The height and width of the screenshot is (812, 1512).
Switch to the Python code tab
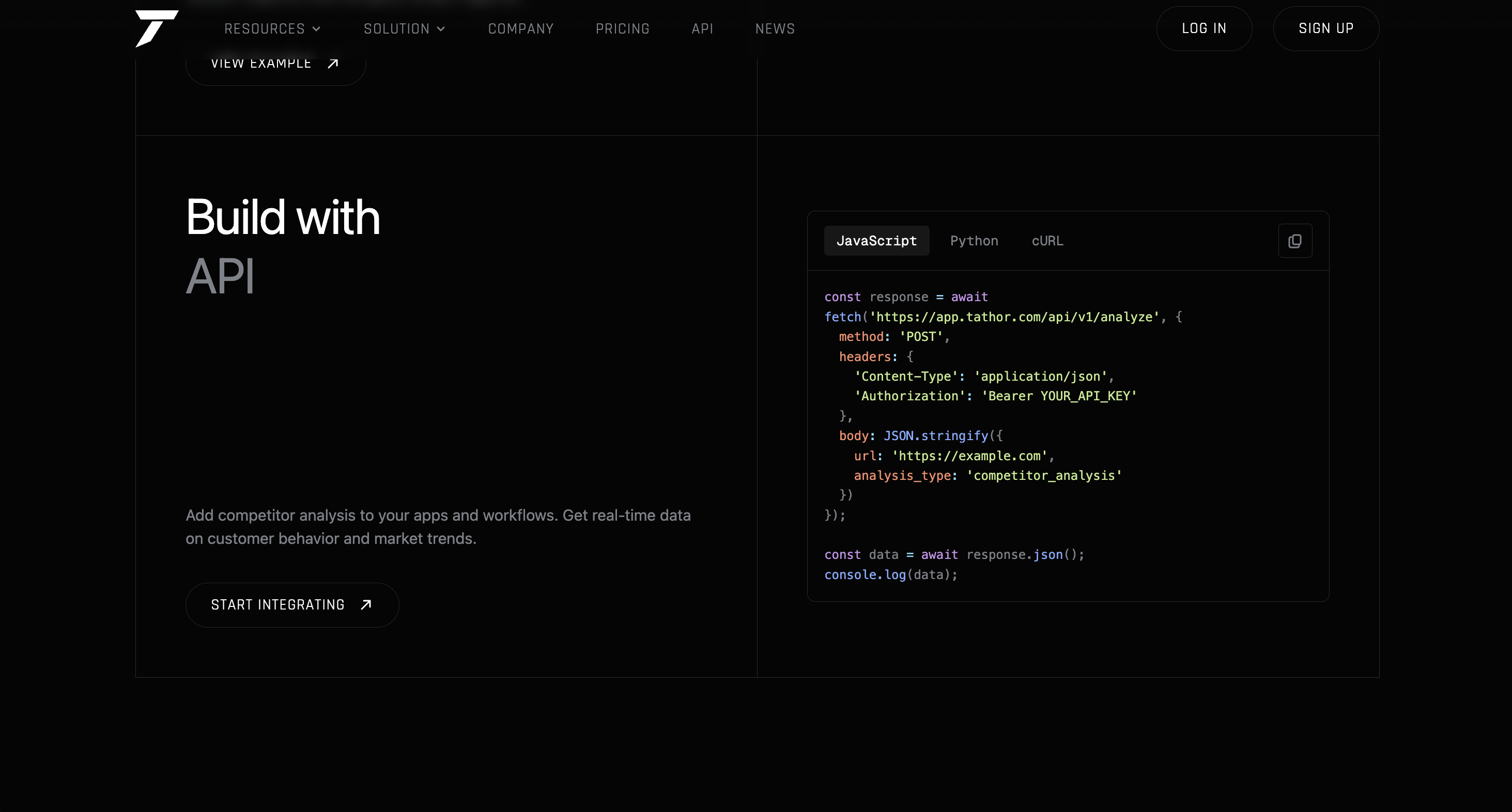(974, 241)
